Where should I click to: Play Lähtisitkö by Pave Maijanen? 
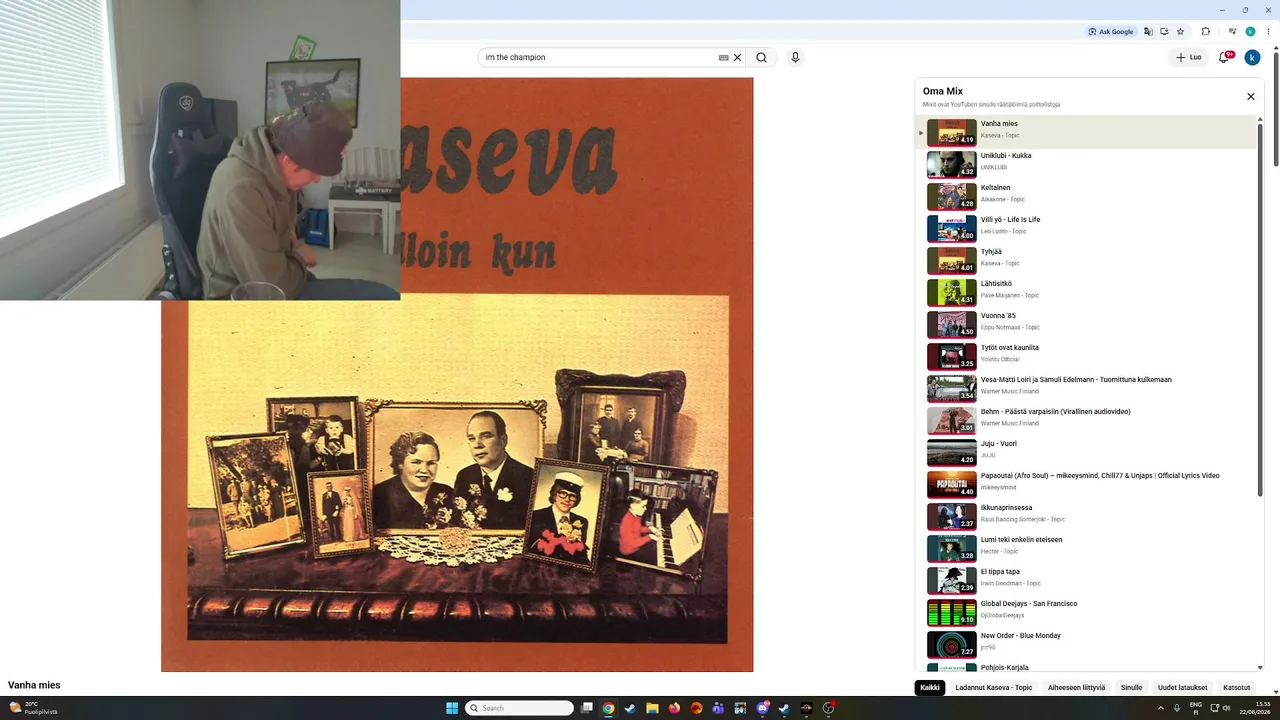[x=1086, y=293]
